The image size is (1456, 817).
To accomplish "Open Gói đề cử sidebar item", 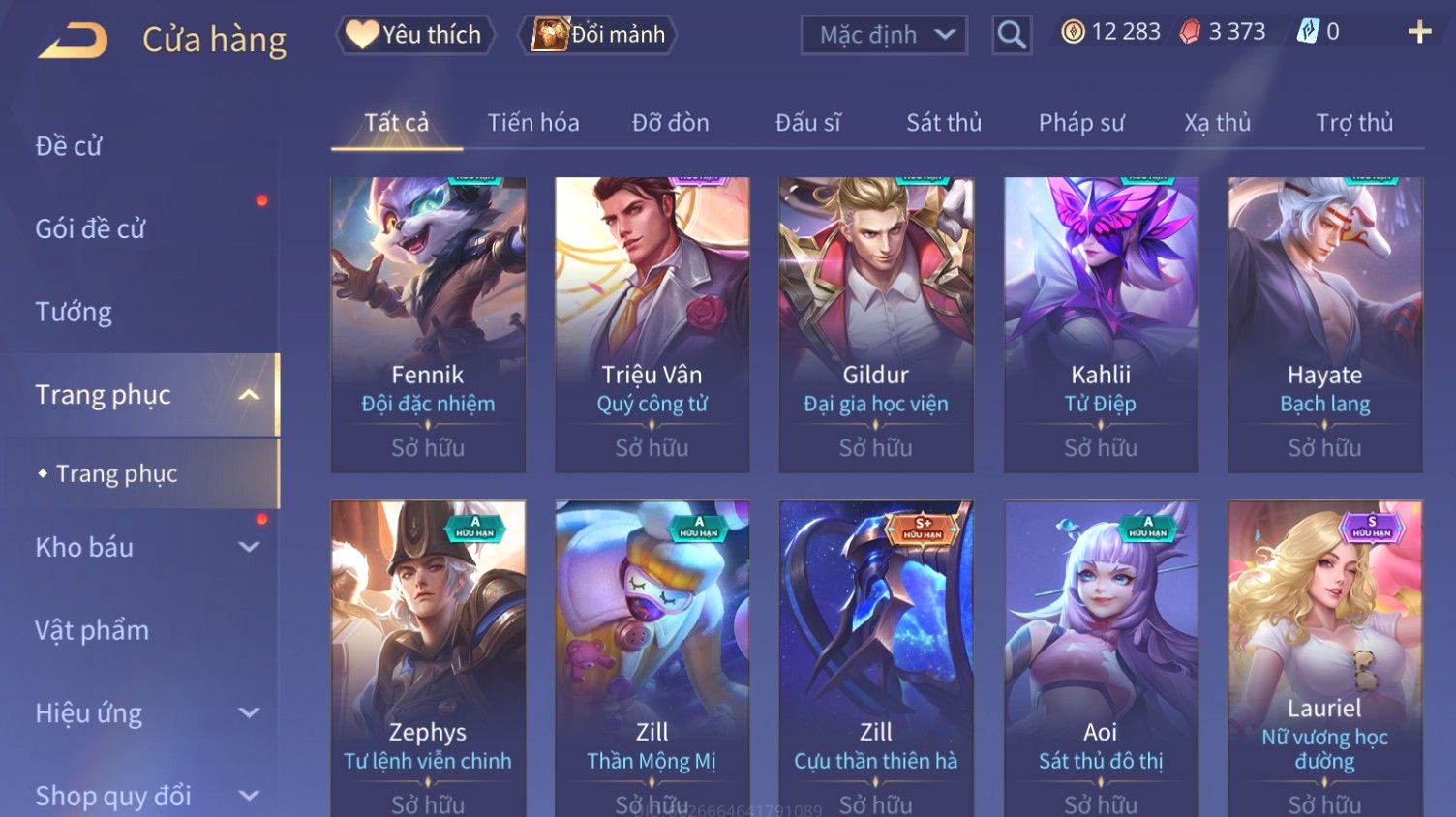I will [90, 229].
